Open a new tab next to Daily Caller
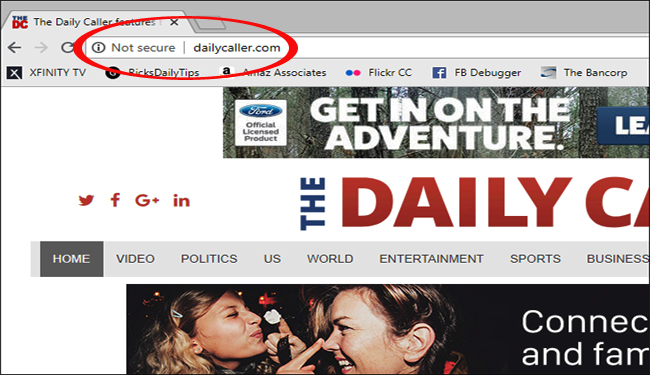Viewport: 650px width, 375px height. pos(211,24)
